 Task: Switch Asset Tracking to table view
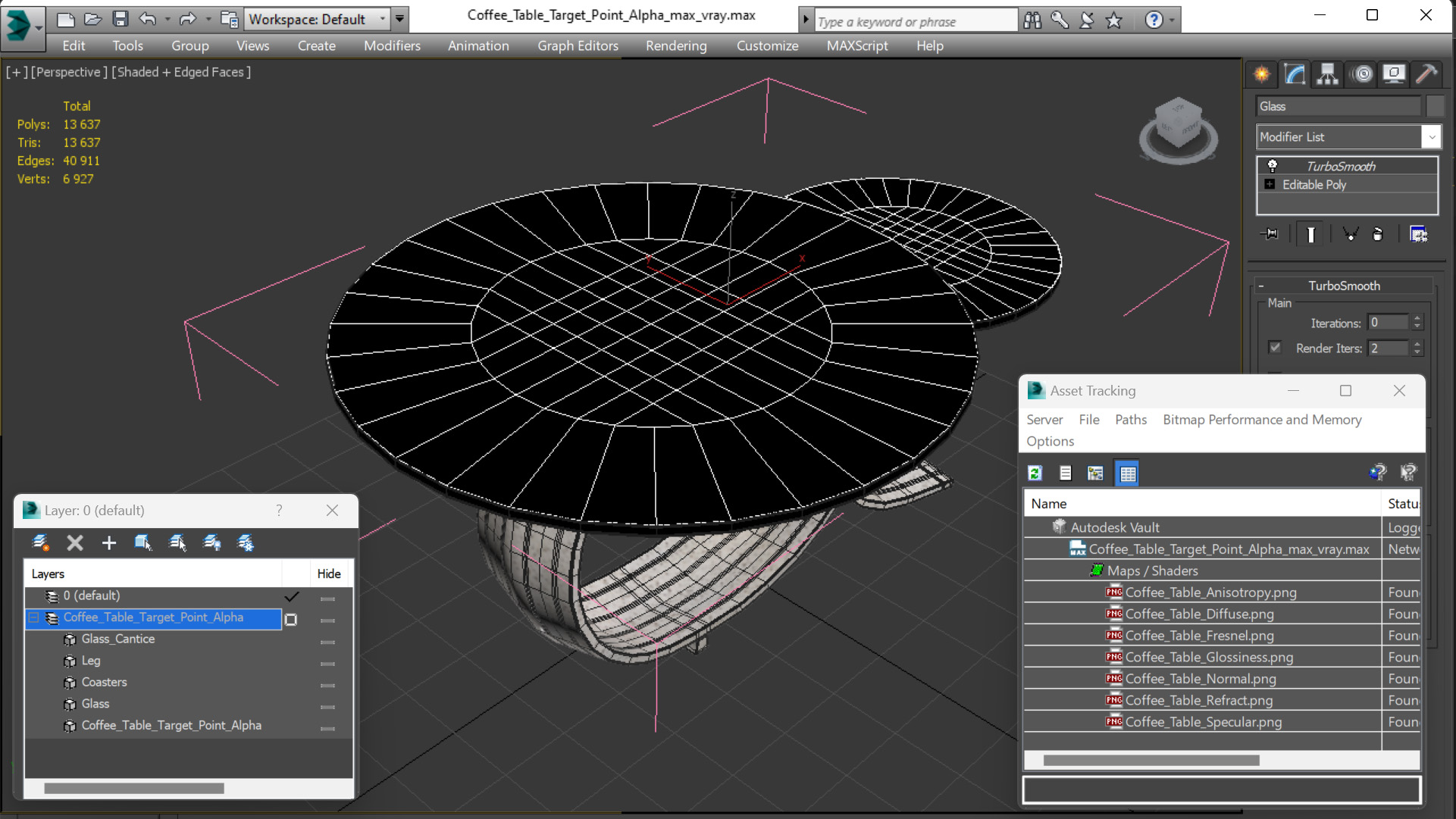1127,474
